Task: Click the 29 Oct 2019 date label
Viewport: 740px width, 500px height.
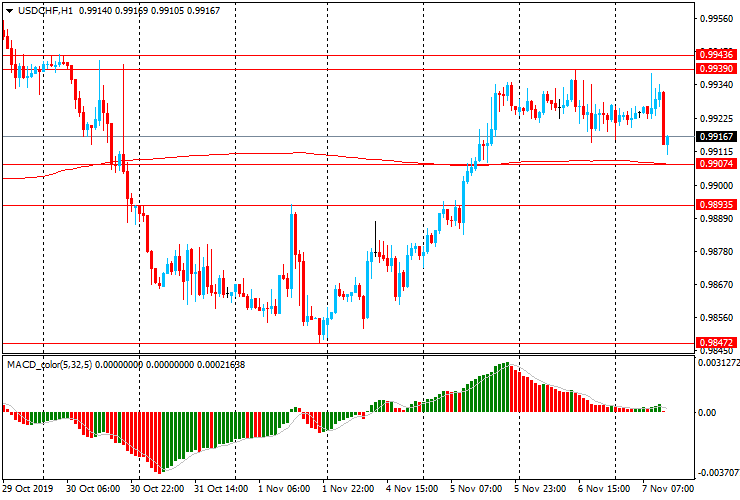Action: 28,490
